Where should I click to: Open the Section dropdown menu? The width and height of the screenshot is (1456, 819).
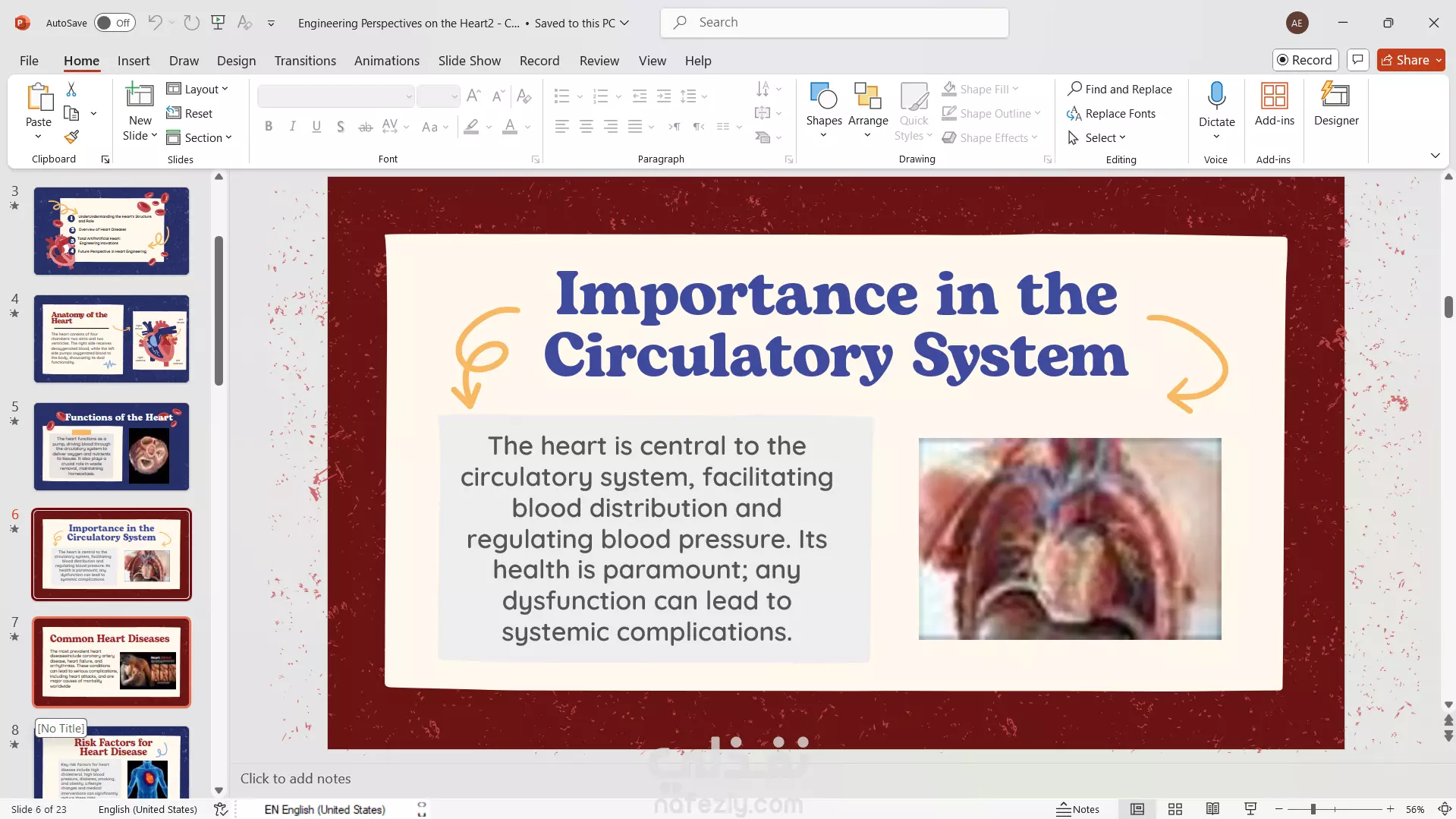[199, 137]
